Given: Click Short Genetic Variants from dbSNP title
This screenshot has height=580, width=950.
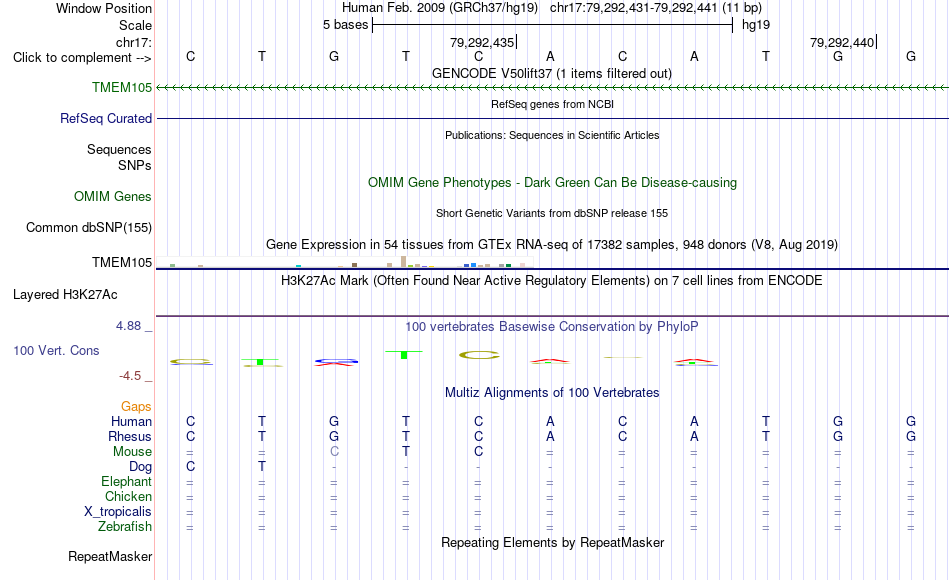Looking at the screenshot, I should tap(552, 213).
